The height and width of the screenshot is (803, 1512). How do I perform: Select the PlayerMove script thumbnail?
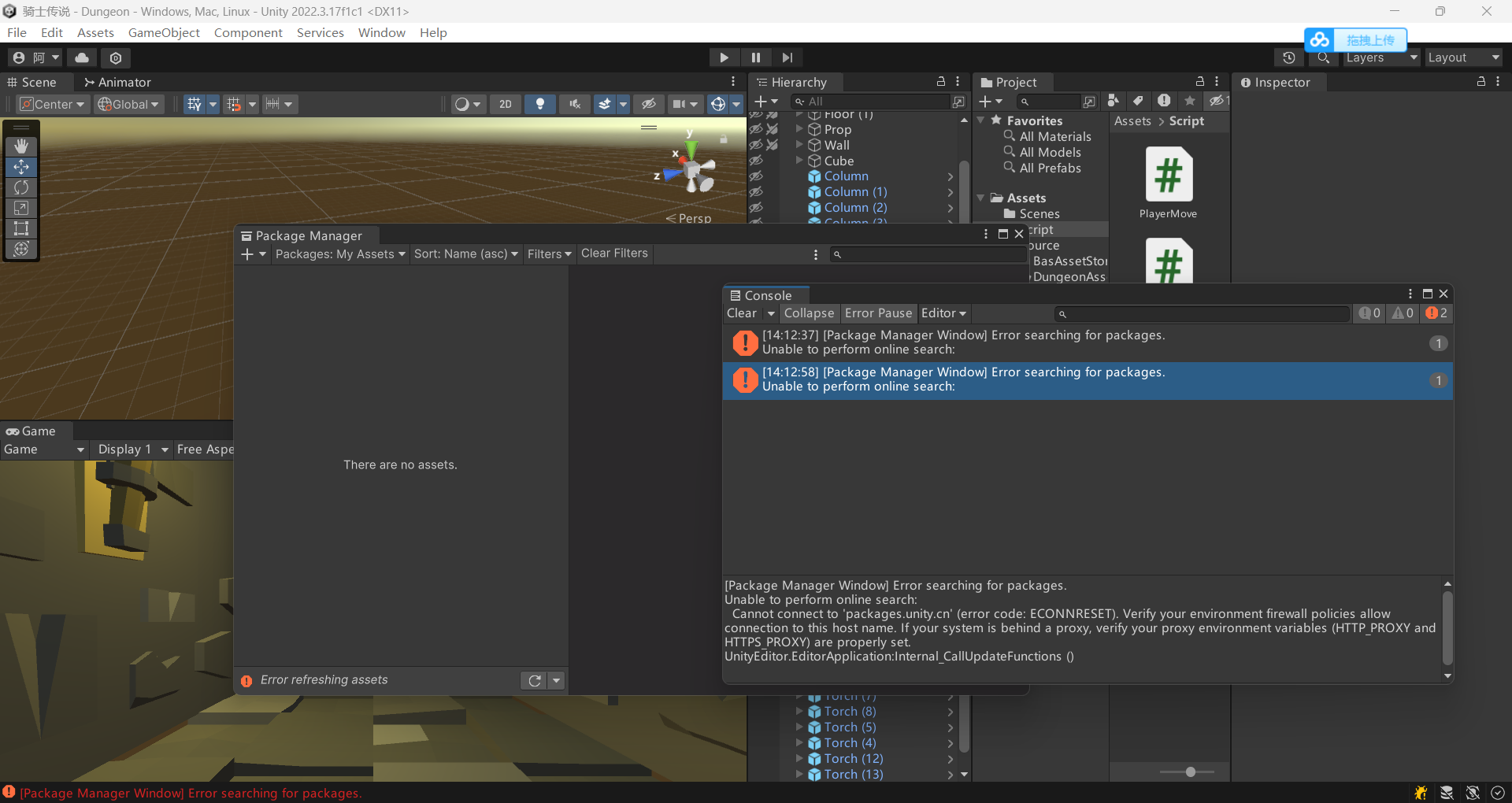pyautogui.click(x=1169, y=176)
